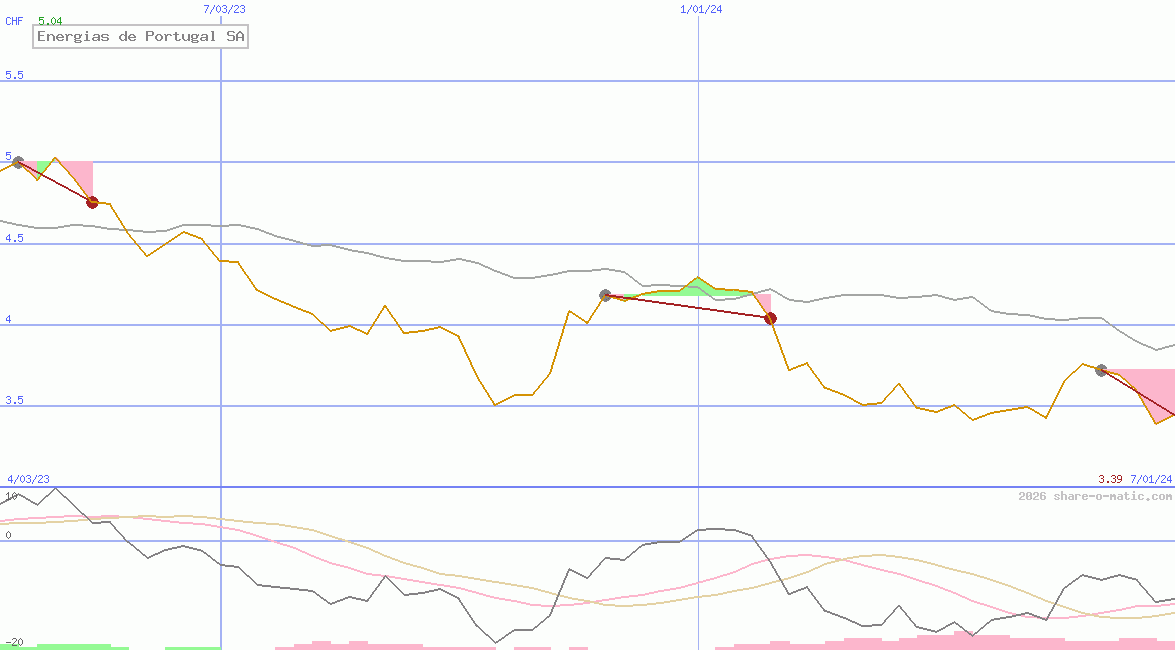Click the 4.5 price axis label
The image size is (1175, 650).
tap(14, 238)
